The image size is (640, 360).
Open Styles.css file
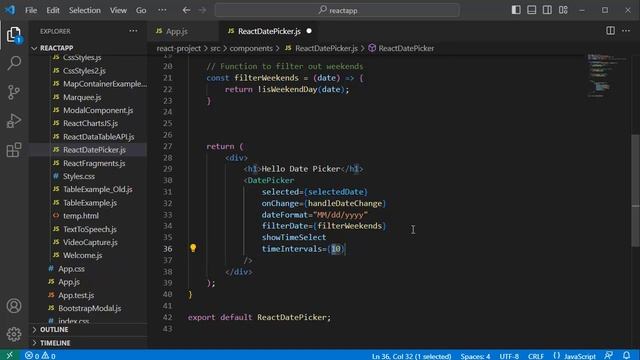pos(79,176)
